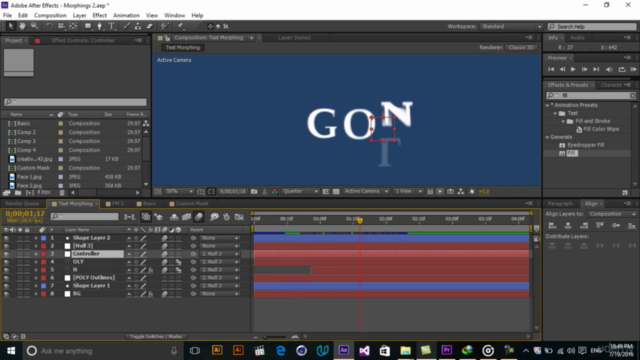The width and height of the screenshot is (640, 360).
Task: Open the Effect menu
Action: (x=99, y=16)
